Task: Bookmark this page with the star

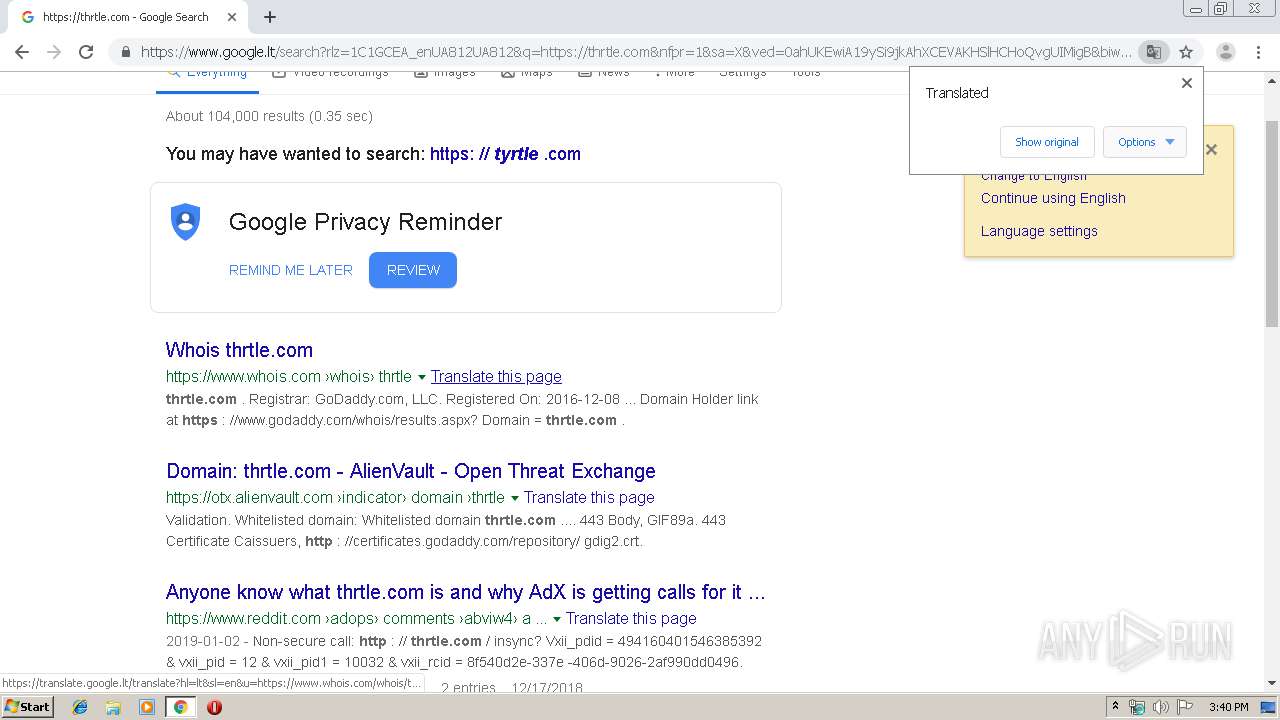Action: pos(1186,52)
